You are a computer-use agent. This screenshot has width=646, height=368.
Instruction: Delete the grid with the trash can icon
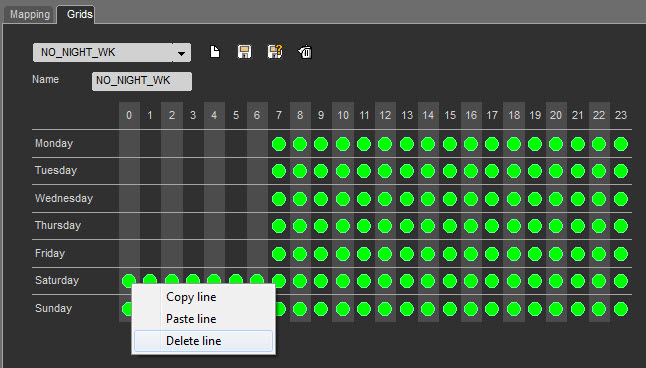[305, 52]
